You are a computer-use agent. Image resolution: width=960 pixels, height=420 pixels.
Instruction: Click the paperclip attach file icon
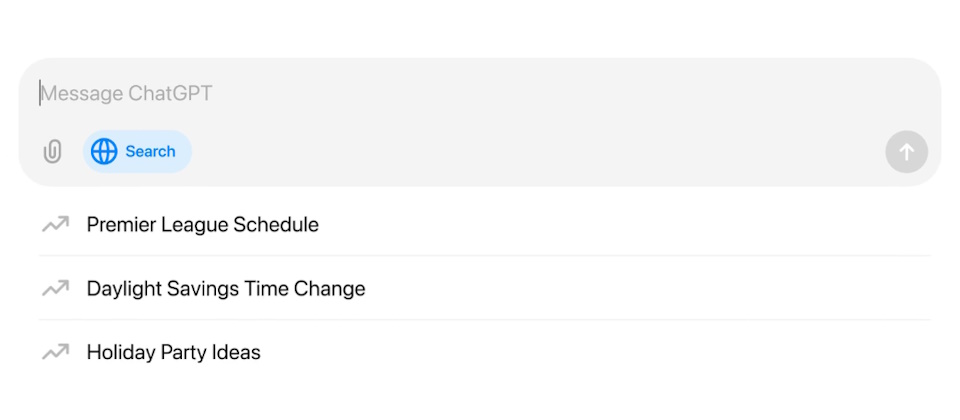tap(52, 152)
